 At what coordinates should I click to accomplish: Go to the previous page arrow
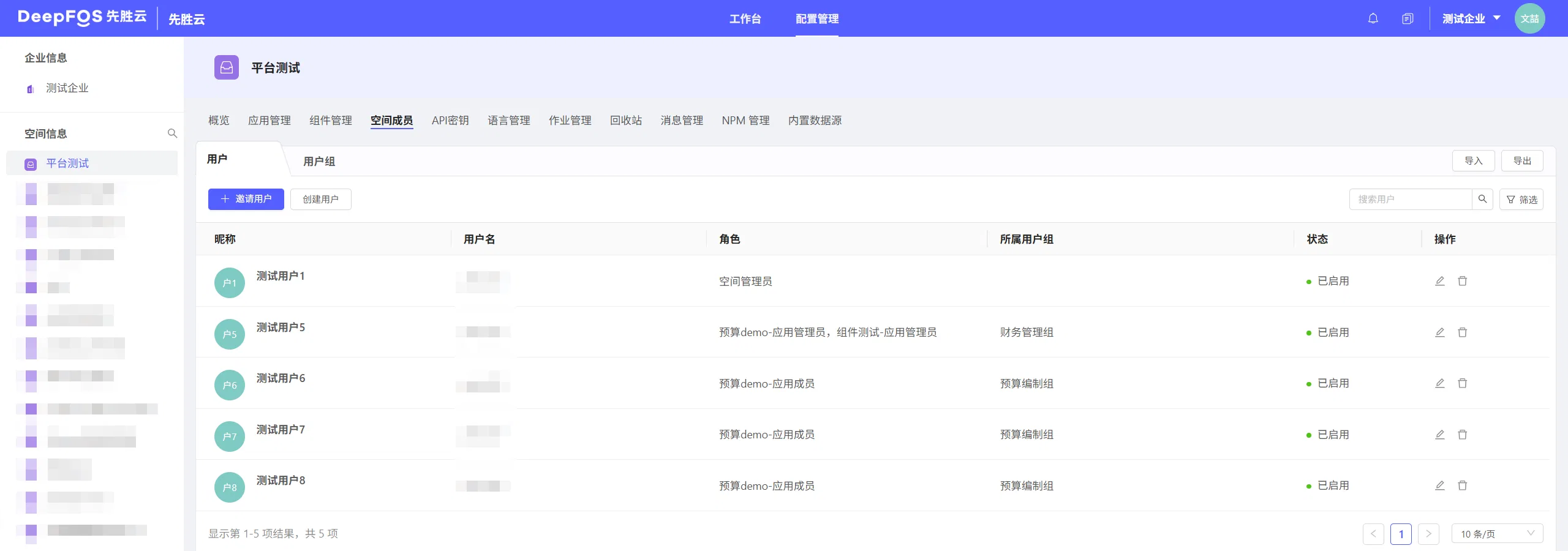(x=1373, y=534)
